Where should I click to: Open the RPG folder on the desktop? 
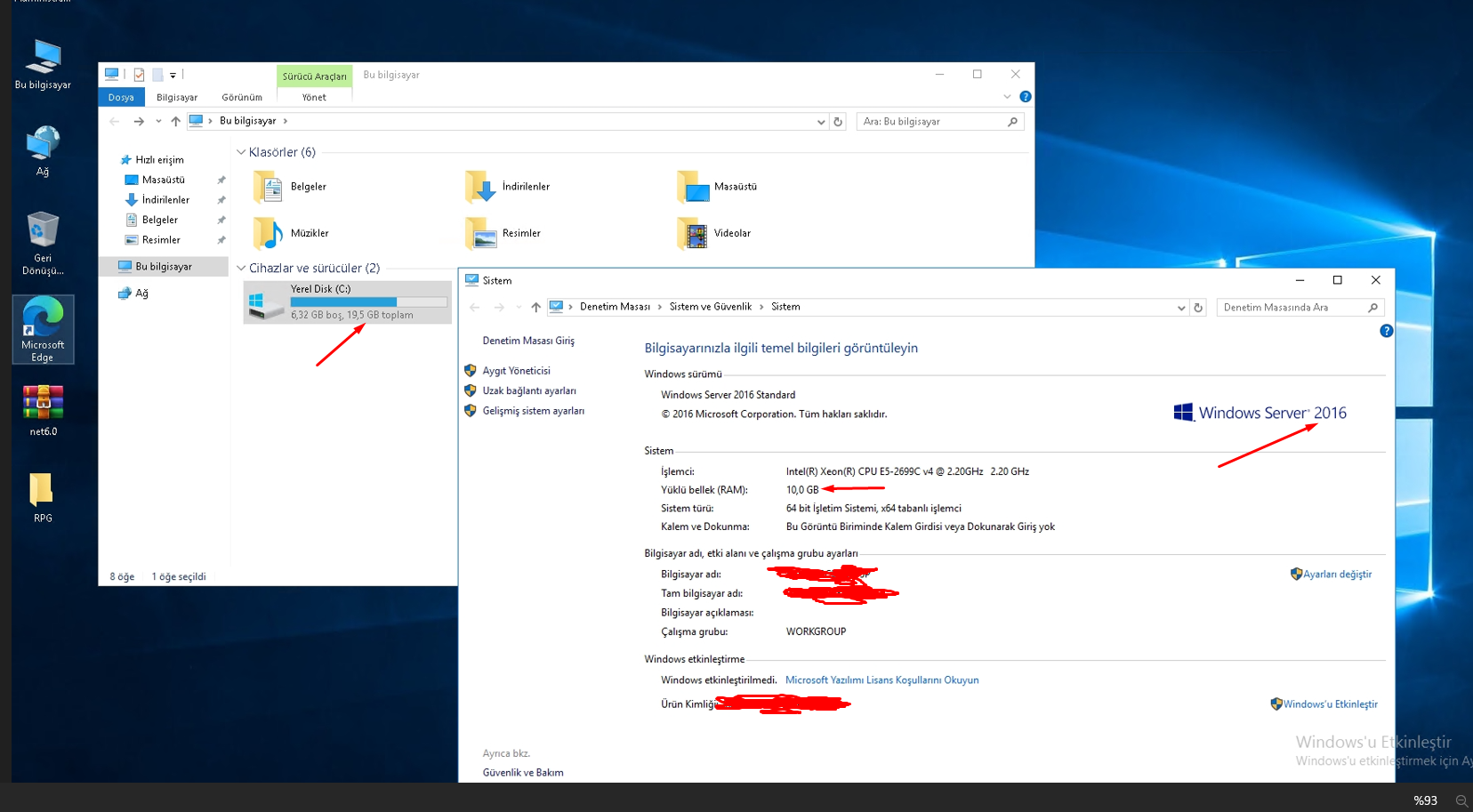pyautogui.click(x=43, y=498)
